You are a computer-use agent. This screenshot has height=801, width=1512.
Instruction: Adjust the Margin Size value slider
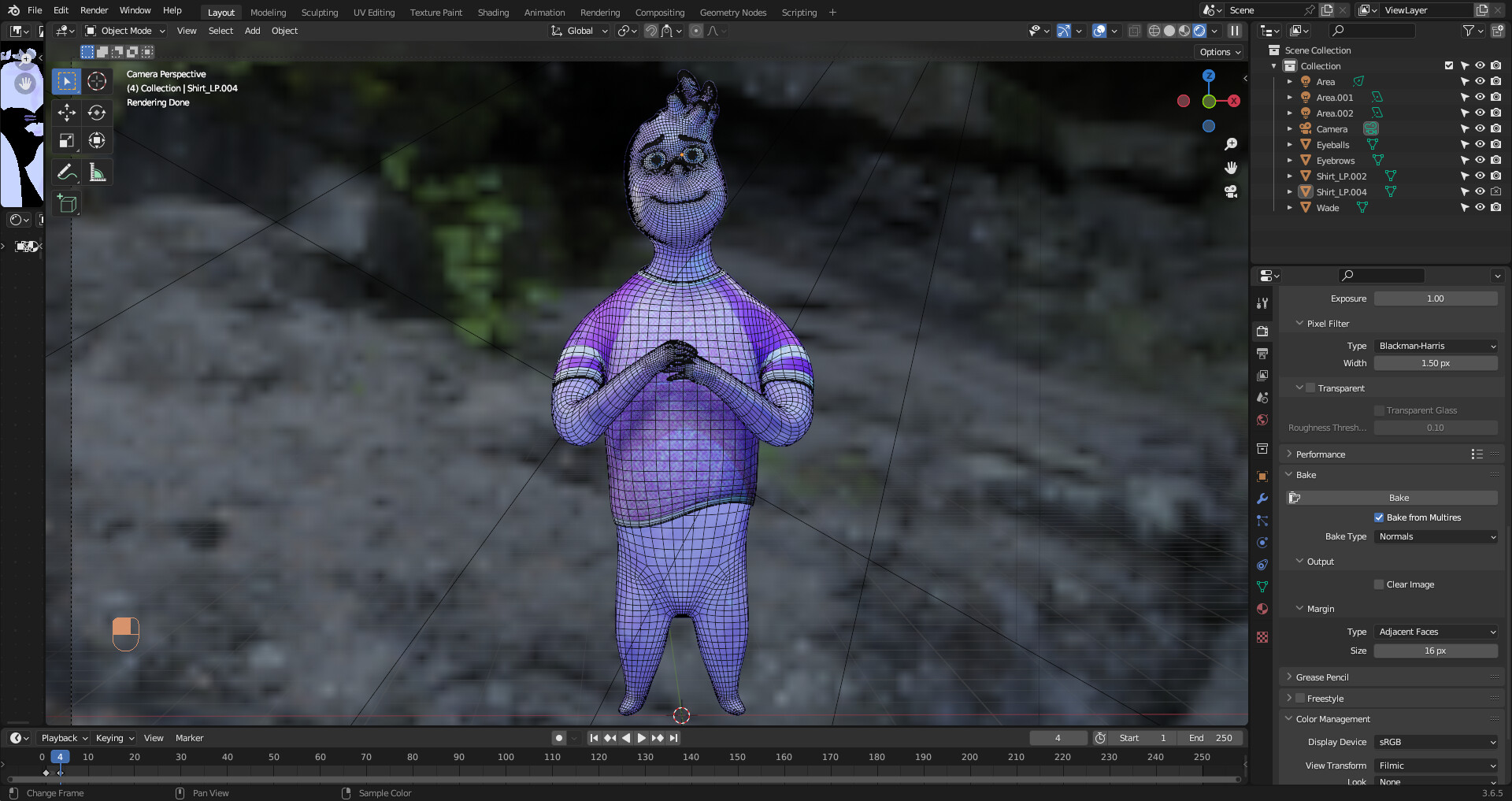pyautogui.click(x=1435, y=651)
